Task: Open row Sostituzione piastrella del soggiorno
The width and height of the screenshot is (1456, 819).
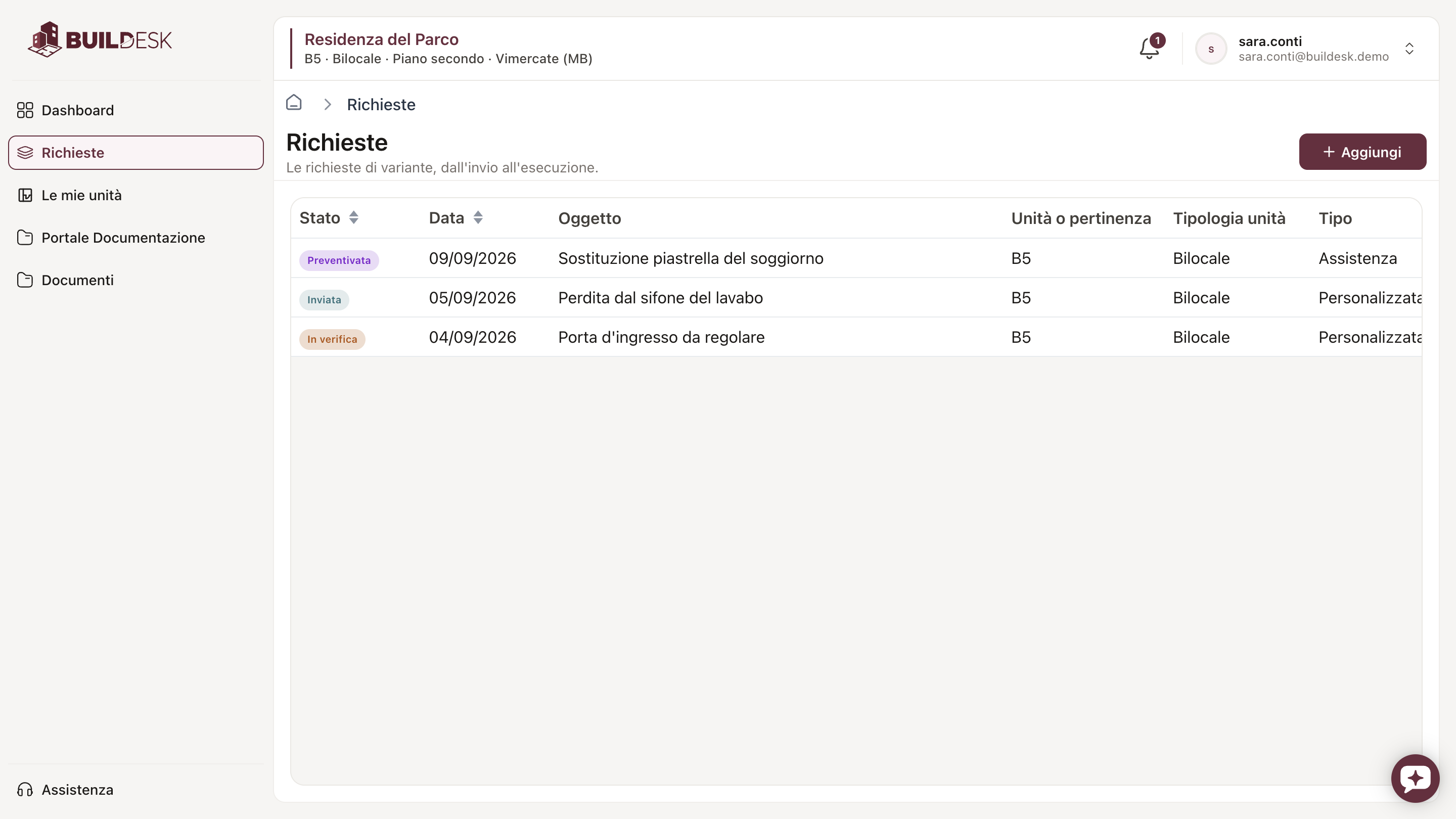Action: (856, 258)
